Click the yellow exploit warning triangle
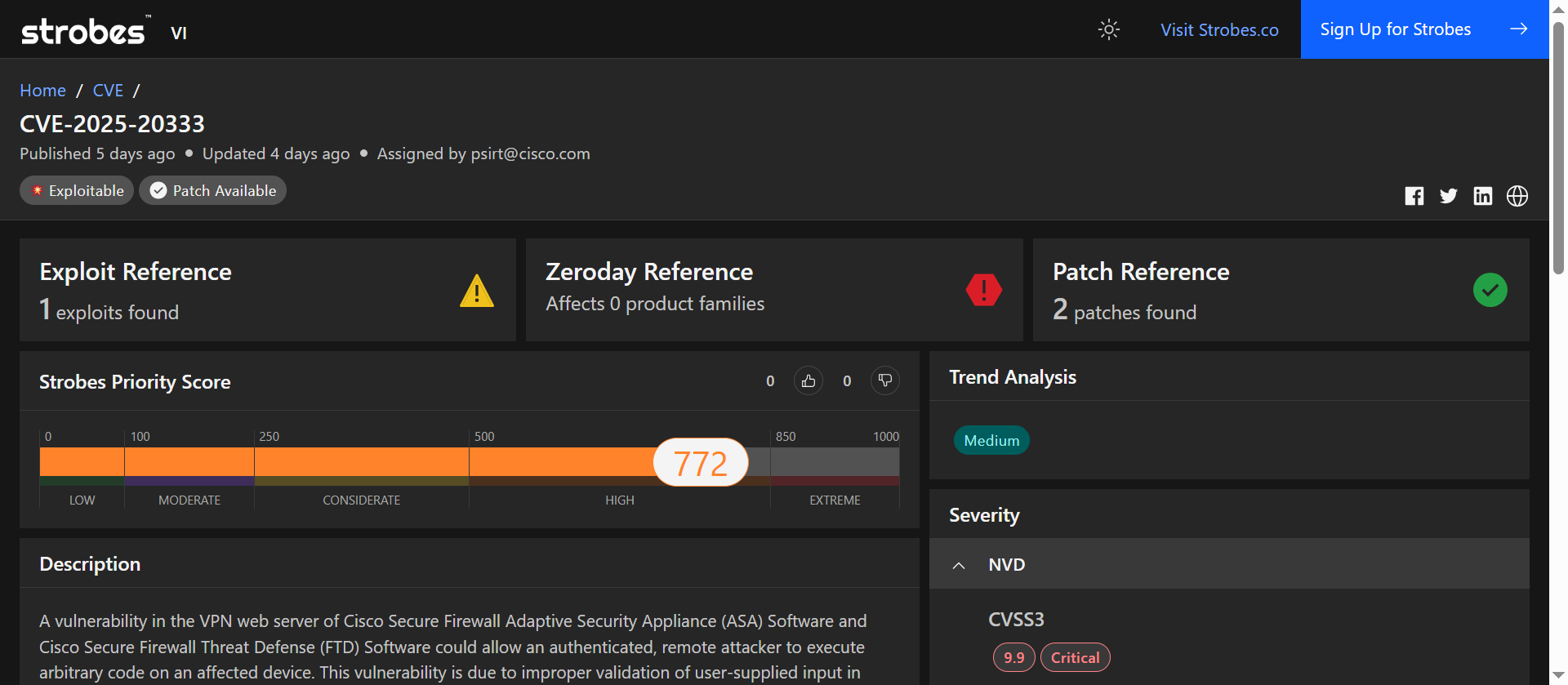The width and height of the screenshot is (1568, 685). [x=476, y=291]
